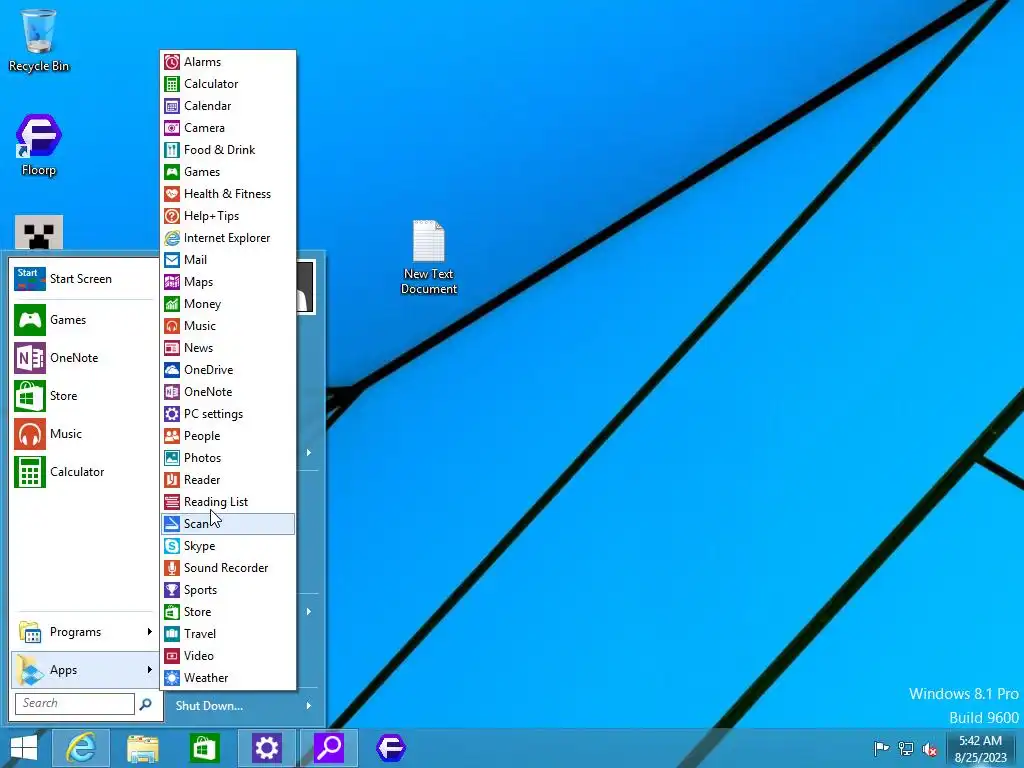This screenshot has width=1024, height=768.
Task: Click the user account picture in start menu
Action: point(306,287)
